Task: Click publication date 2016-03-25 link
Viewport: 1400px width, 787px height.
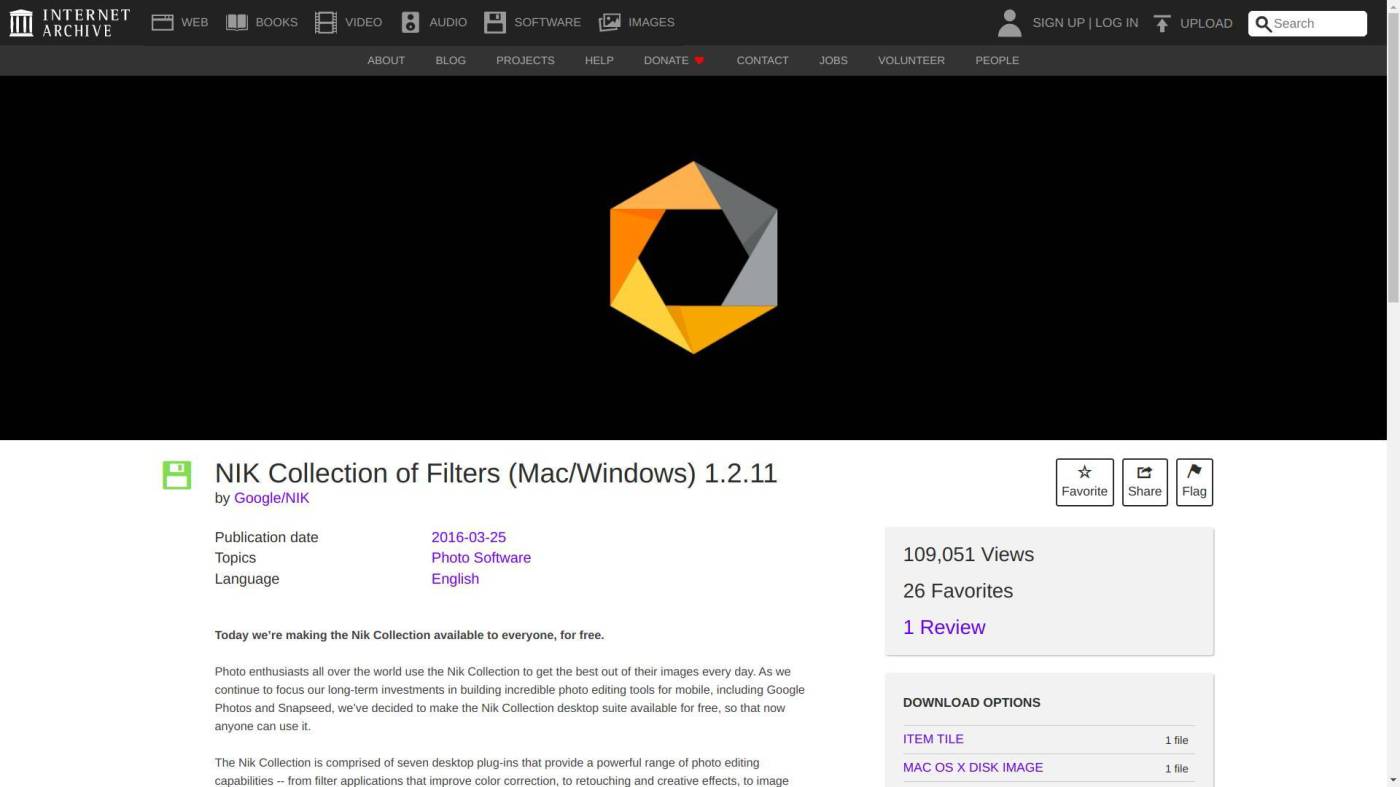Action: point(469,537)
